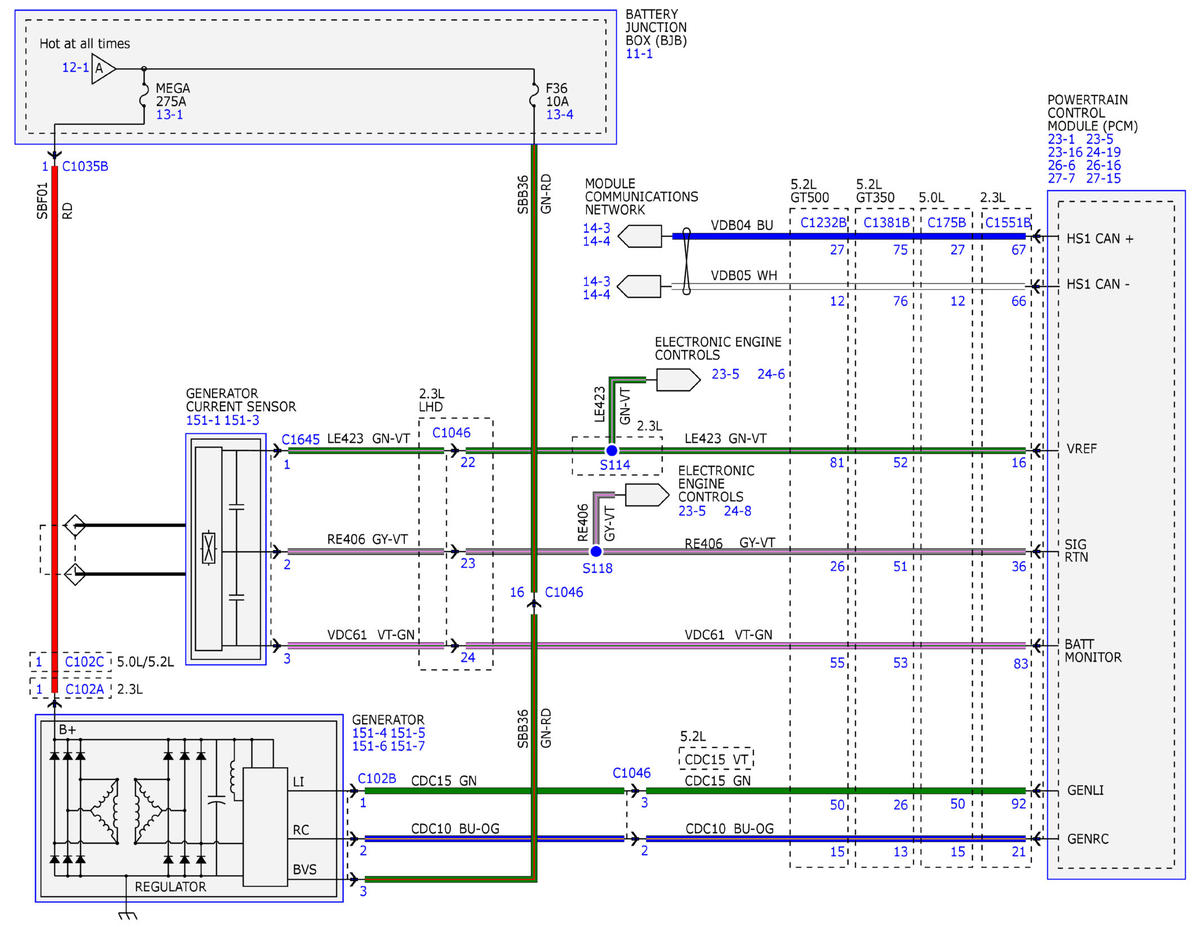This screenshot has height=927, width=1200.
Task: Click the triangle A symbol in the junction box
Action: coord(104,69)
